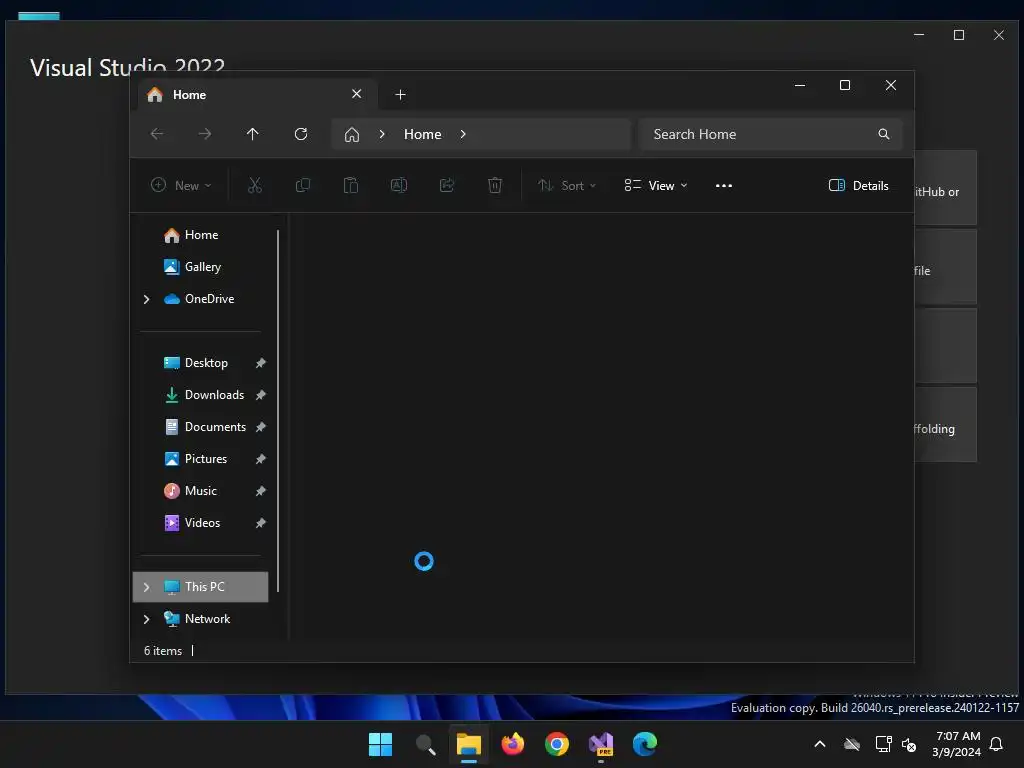This screenshot has width=1024, height=768.
Task: Click the File Explorer taskbar icon
Action: [469, 744]
